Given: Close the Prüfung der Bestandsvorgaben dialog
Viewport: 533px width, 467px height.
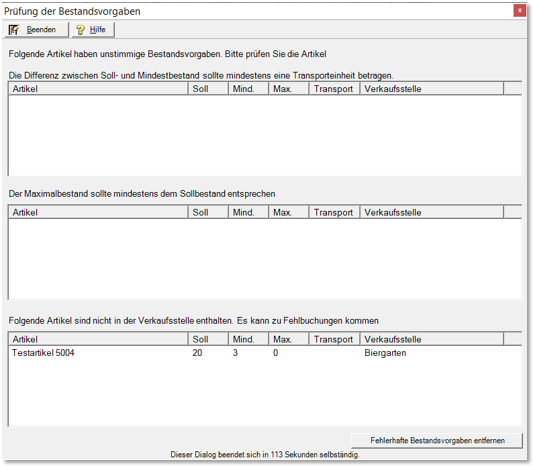Looking at the screenshot, I should [519, 11].
